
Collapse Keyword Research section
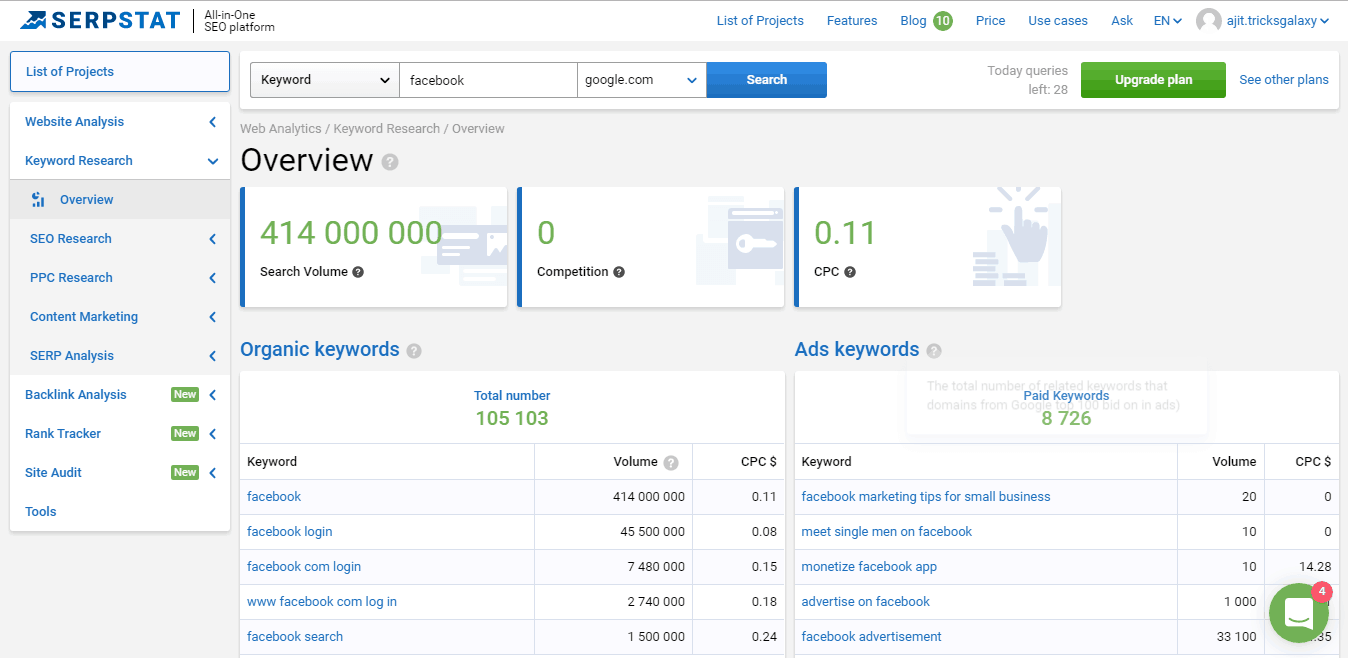(213, 161)
